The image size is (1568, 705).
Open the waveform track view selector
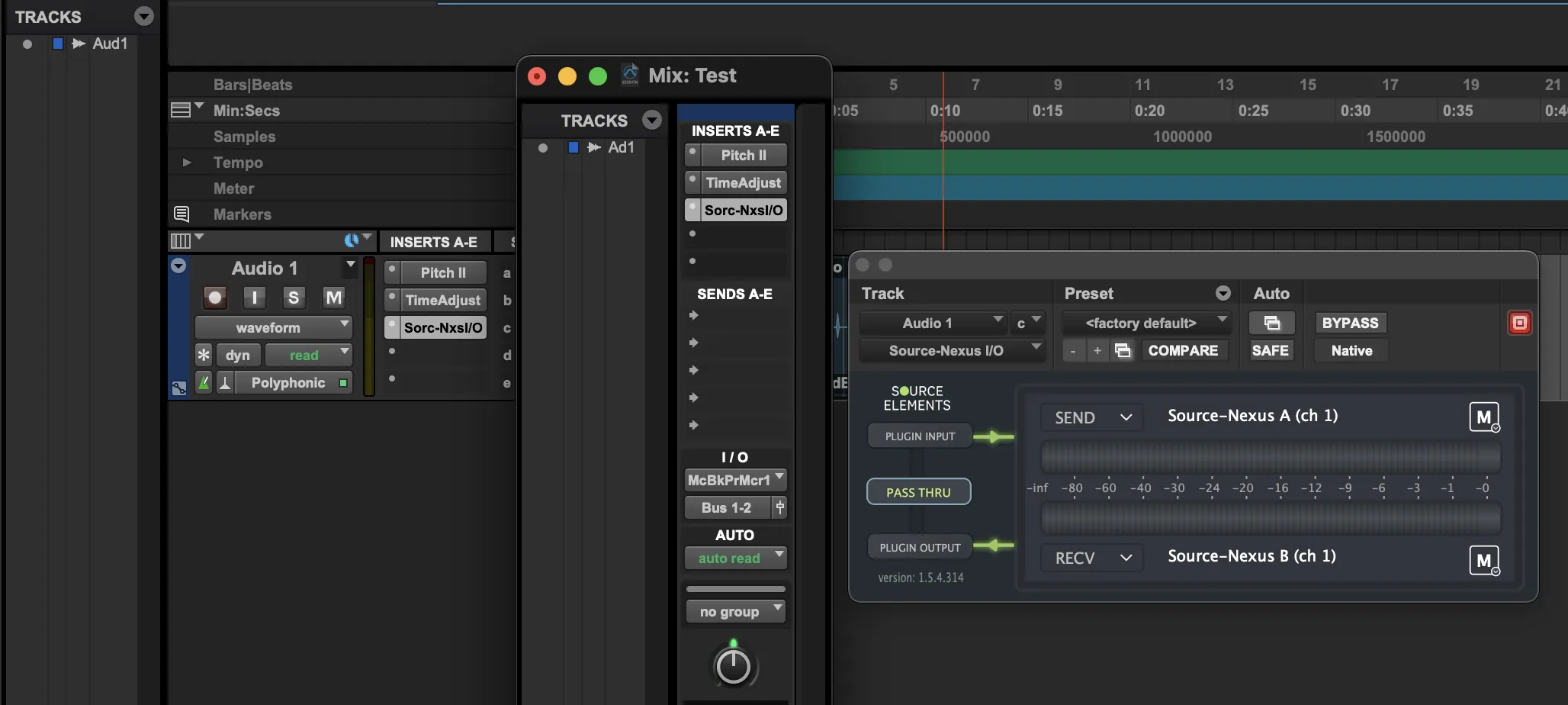point(273,327)
